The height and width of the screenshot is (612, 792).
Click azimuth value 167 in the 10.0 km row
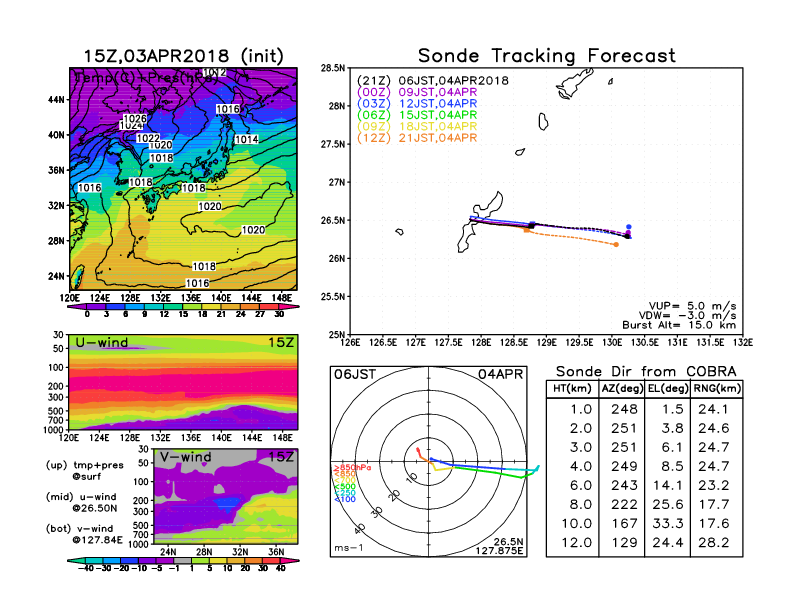[624, 523]
